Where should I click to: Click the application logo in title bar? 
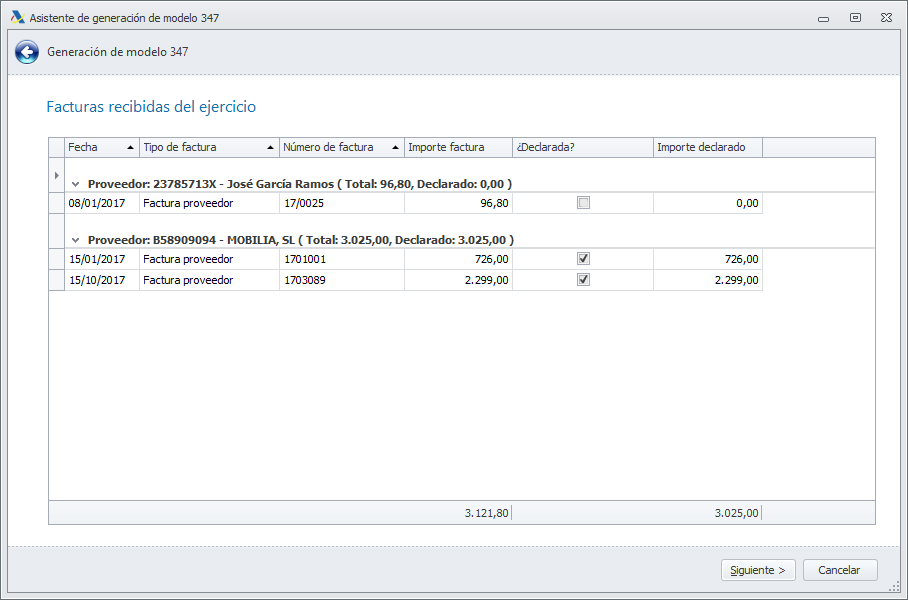point(17,17)
